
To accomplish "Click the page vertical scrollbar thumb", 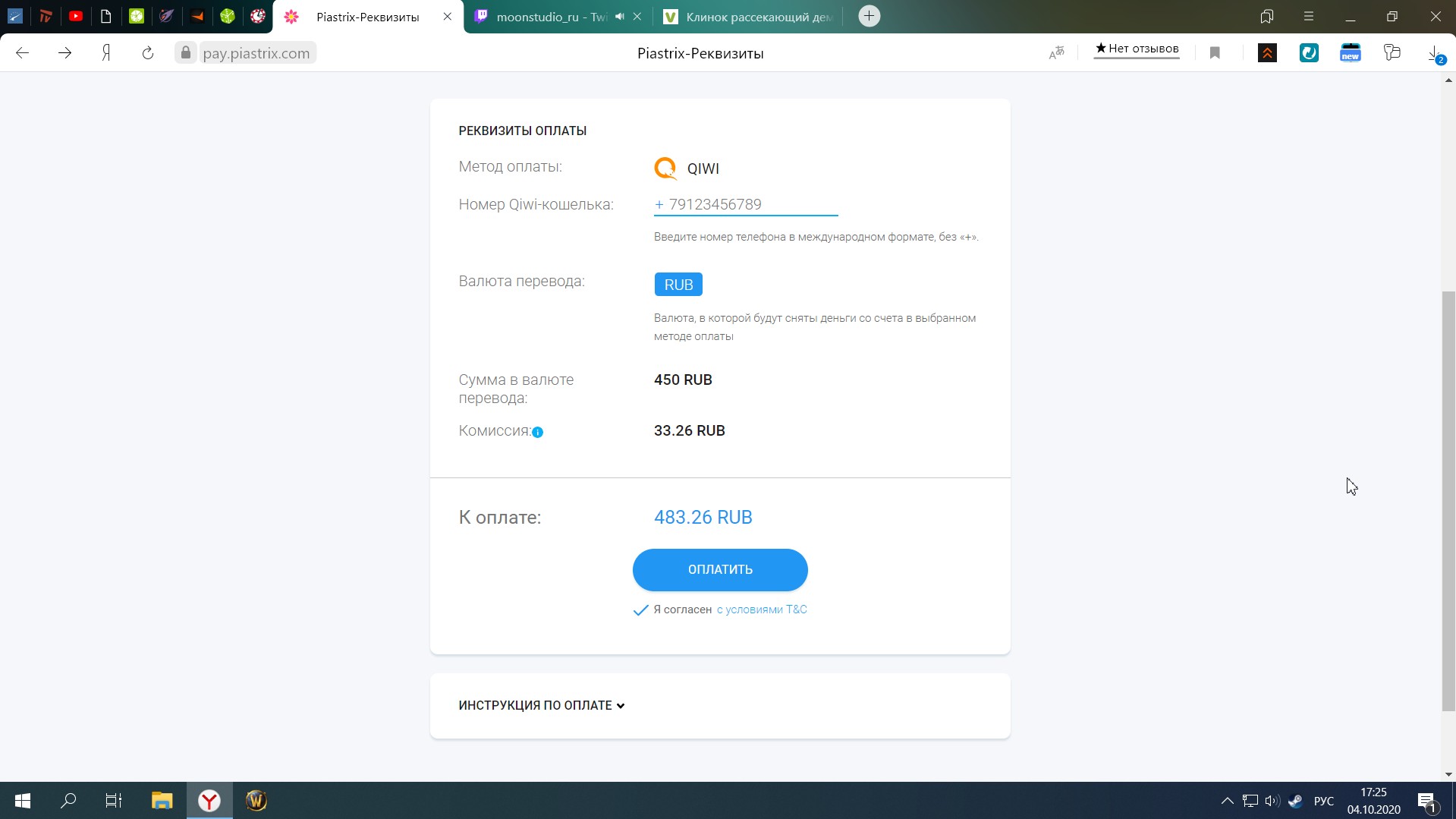I will click(1448, 501).
